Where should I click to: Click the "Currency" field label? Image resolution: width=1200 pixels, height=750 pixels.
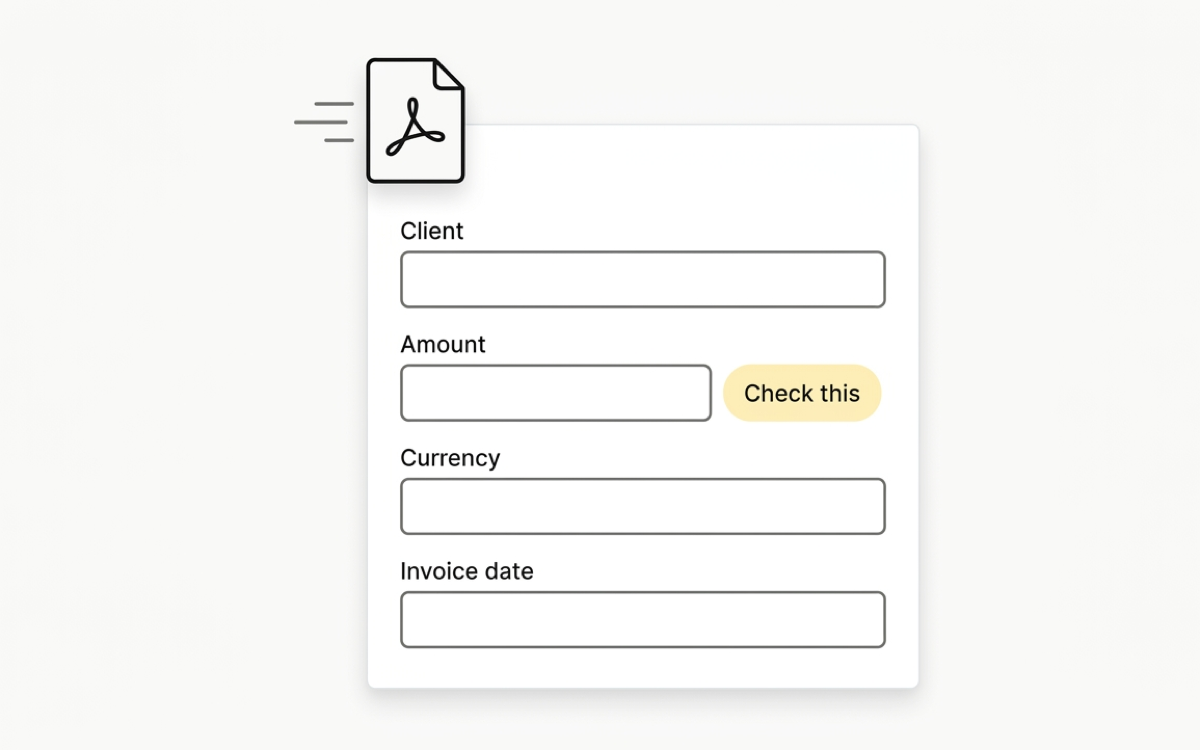point(450,458)
